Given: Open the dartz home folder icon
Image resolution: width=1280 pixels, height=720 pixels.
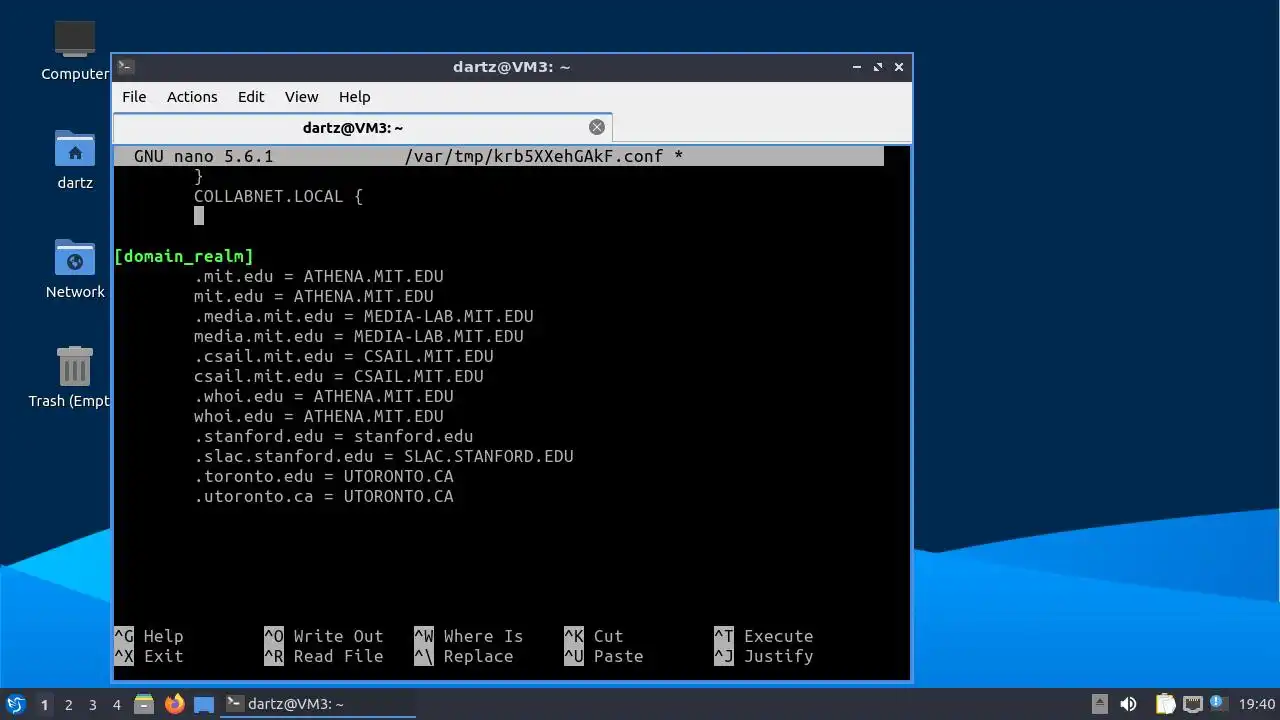Looking at the screenshot, I should 75,149.
